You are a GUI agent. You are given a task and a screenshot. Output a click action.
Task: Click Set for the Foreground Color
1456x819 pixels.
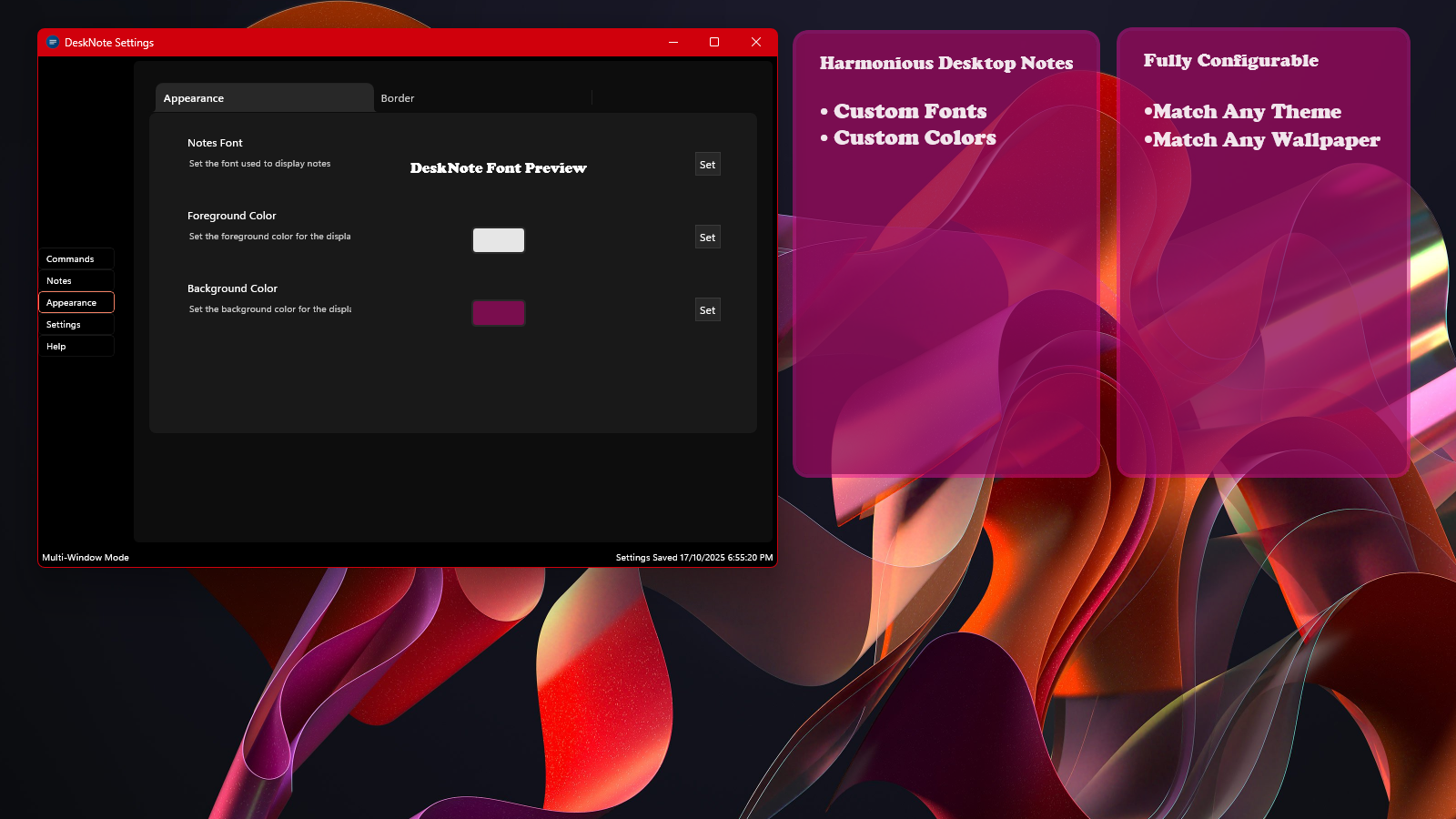707,237
